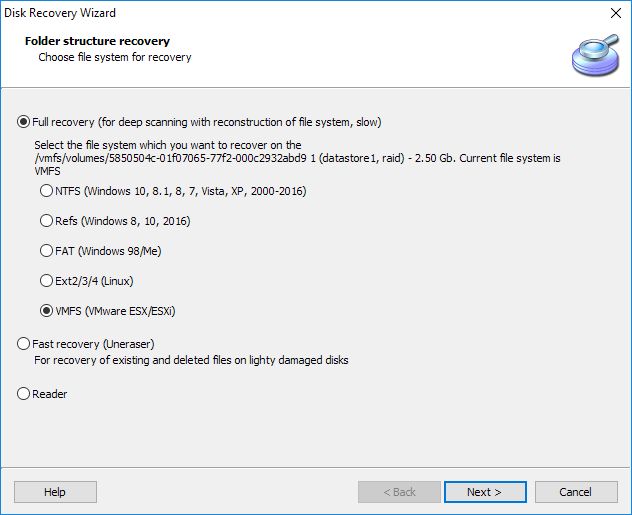Enable Fast recovery (Uneraser) mode
Image resolution: width=632 pixels, height=515 pixels.
(85, 344)
